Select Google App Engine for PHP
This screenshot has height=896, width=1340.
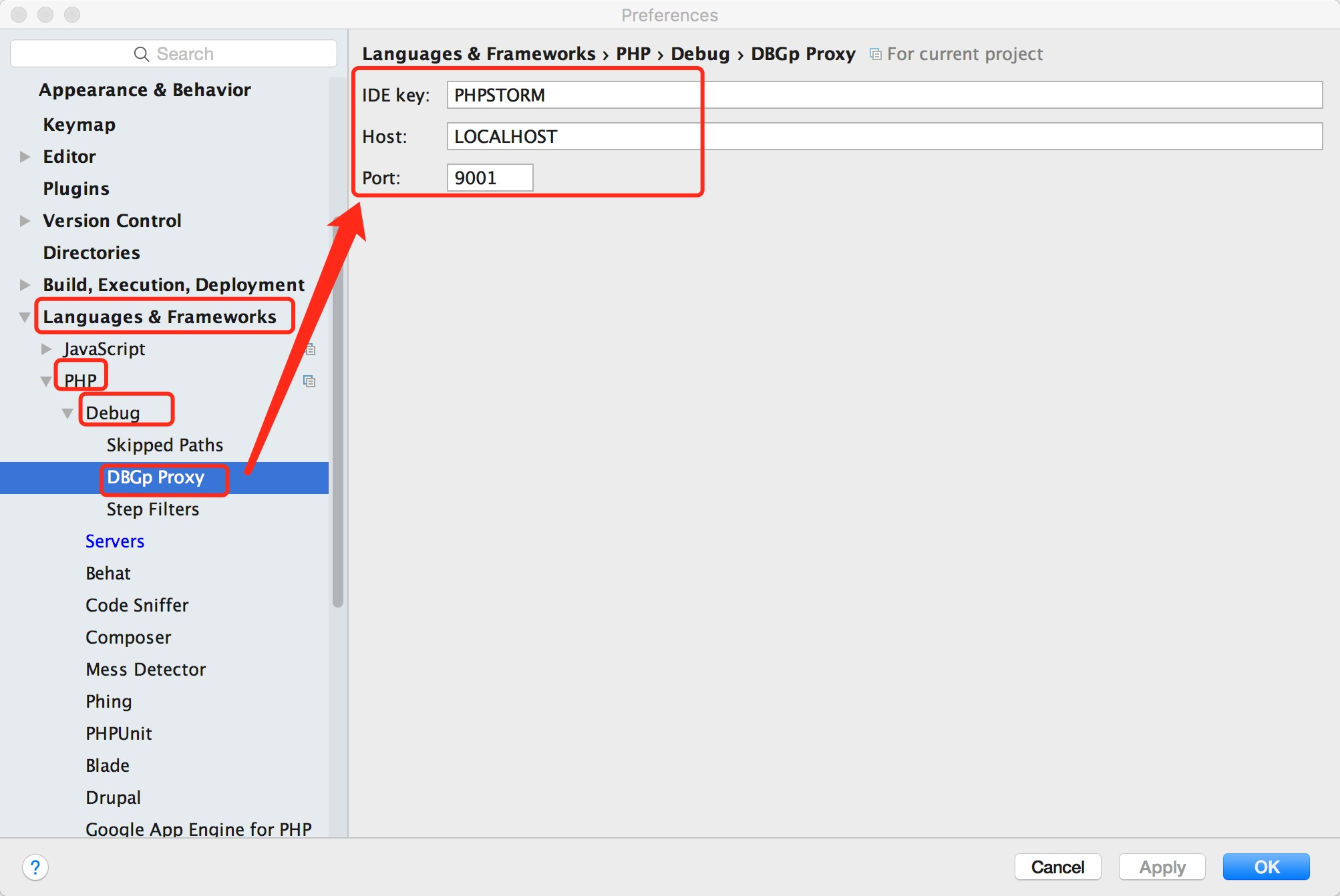pos(198,829)
